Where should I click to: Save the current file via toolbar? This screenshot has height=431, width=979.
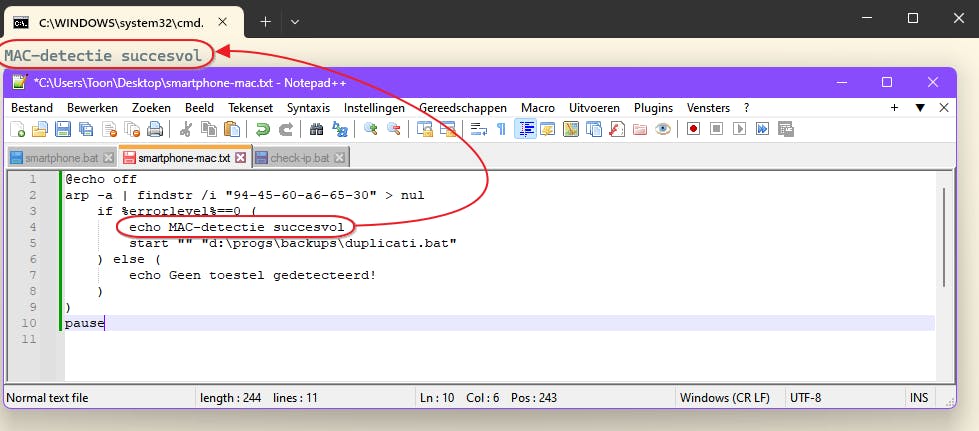(x=63, y=129)
